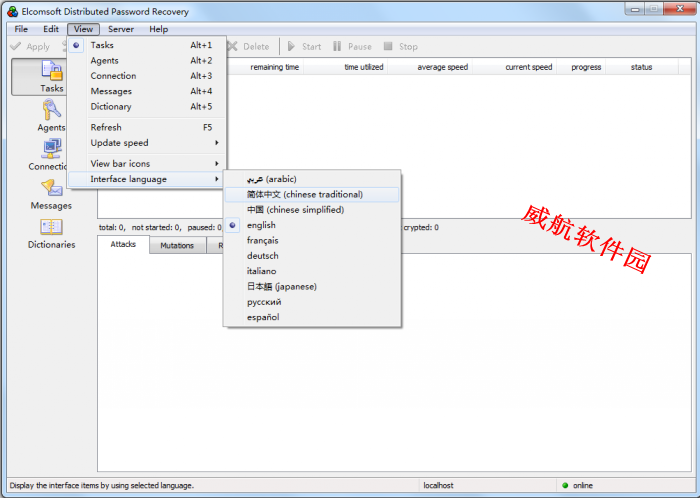Select arabic interface language

312,179
